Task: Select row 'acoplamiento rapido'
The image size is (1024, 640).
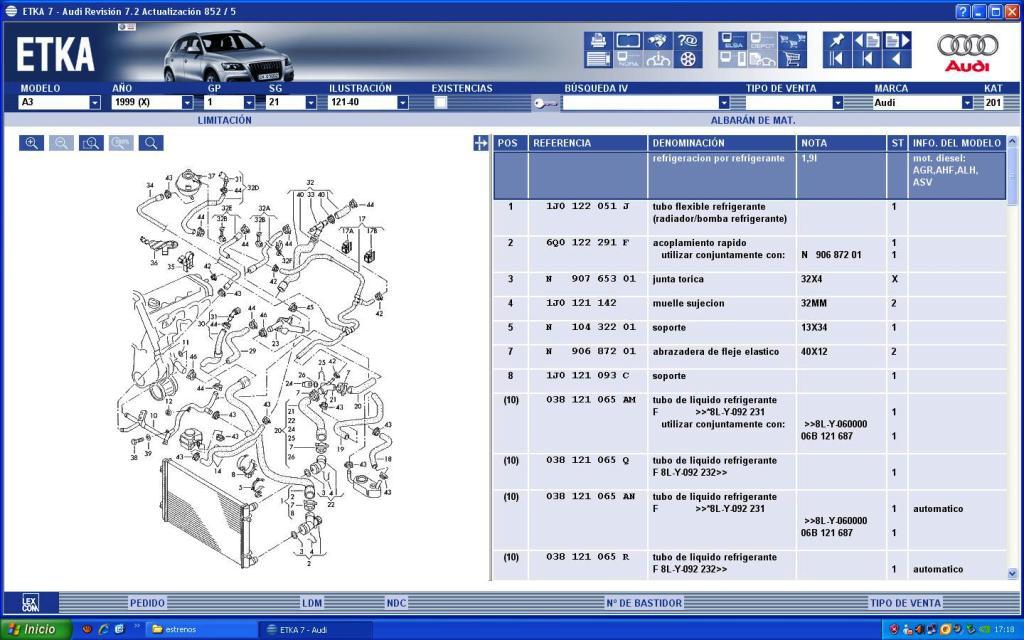Action: click(x=750, y=254)
